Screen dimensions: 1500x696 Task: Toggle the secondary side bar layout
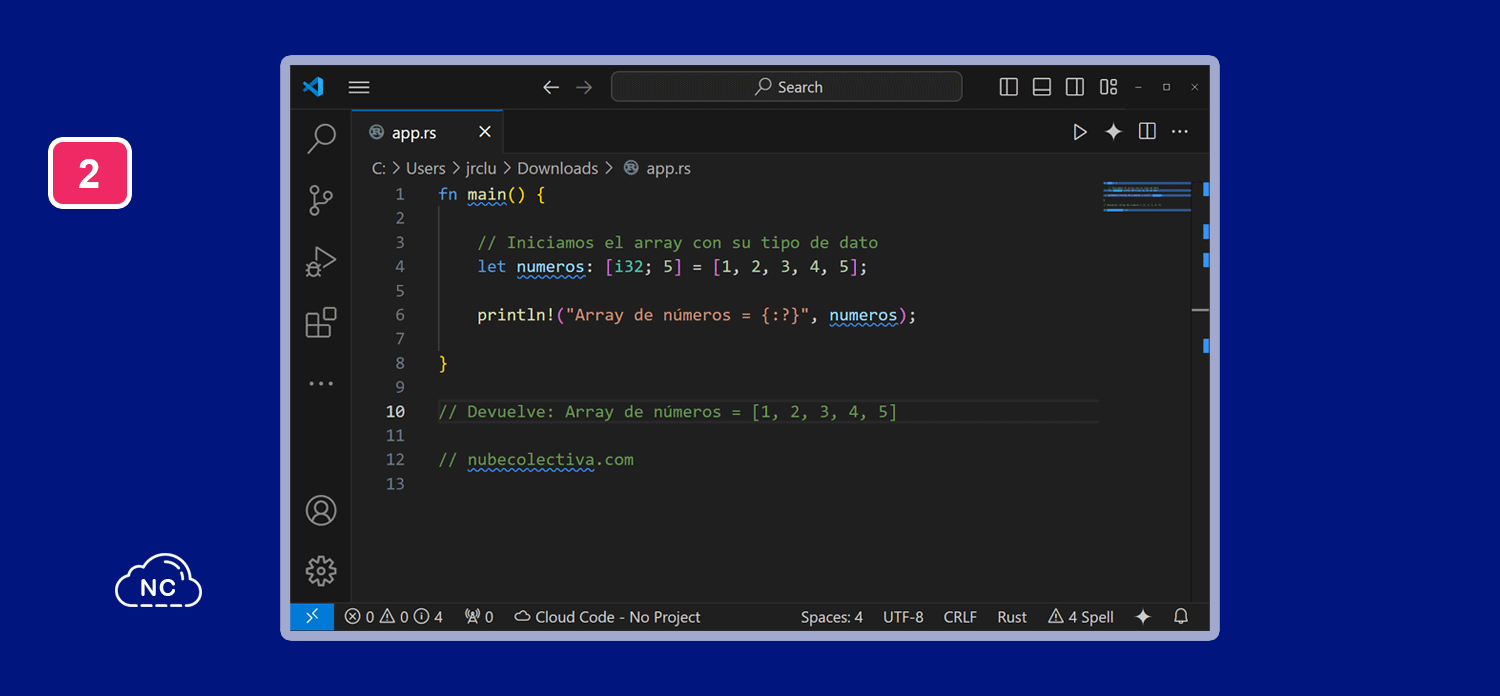(x=1075, y=87)
